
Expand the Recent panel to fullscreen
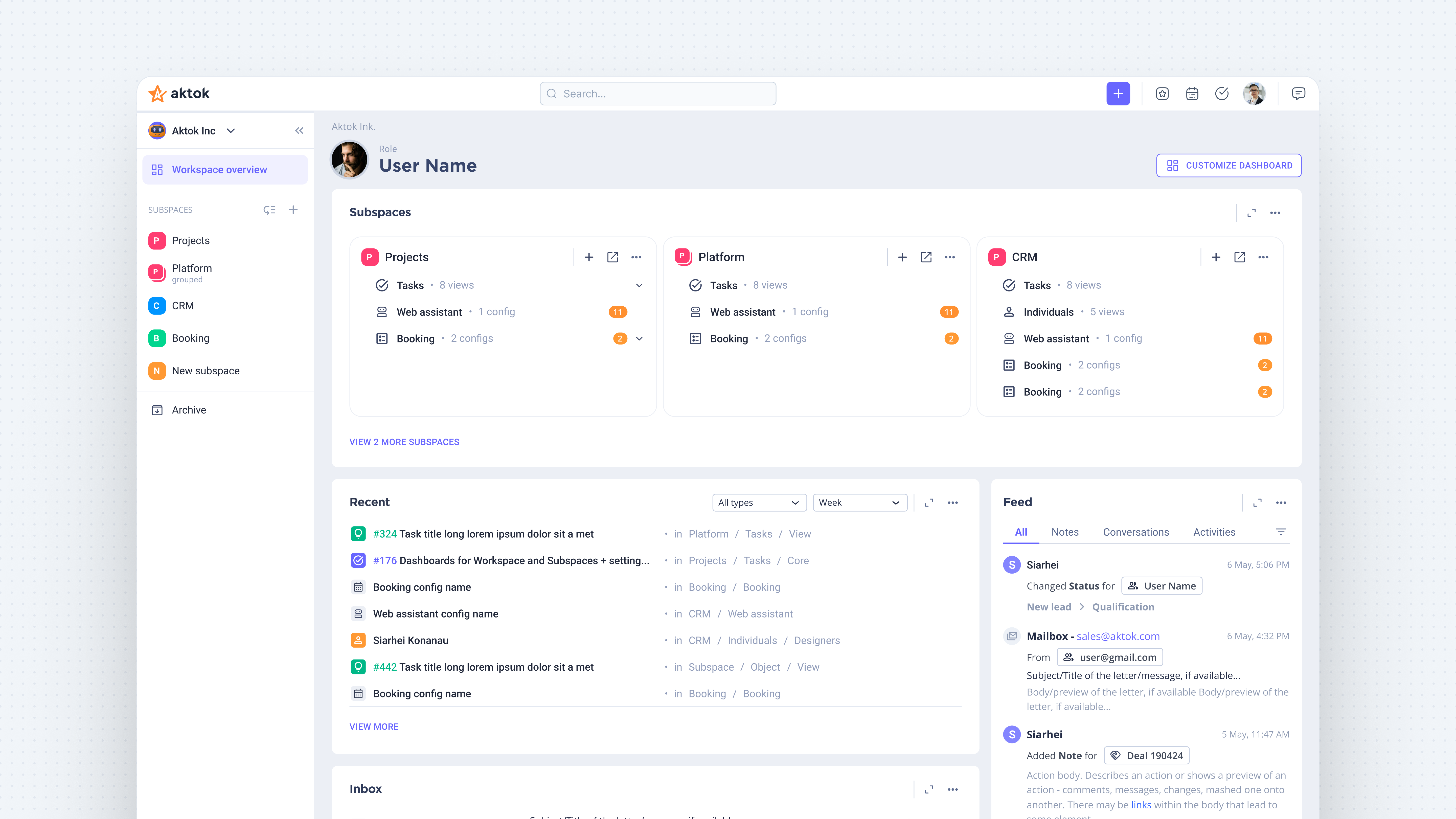pyautogui.click(x=928, y=503)
